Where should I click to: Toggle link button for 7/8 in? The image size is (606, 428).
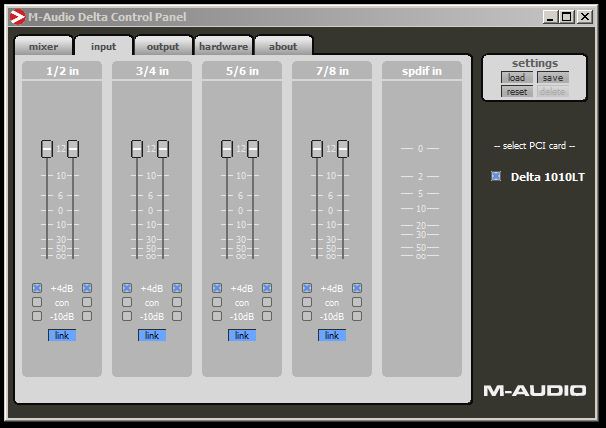[x=332, y=335]
